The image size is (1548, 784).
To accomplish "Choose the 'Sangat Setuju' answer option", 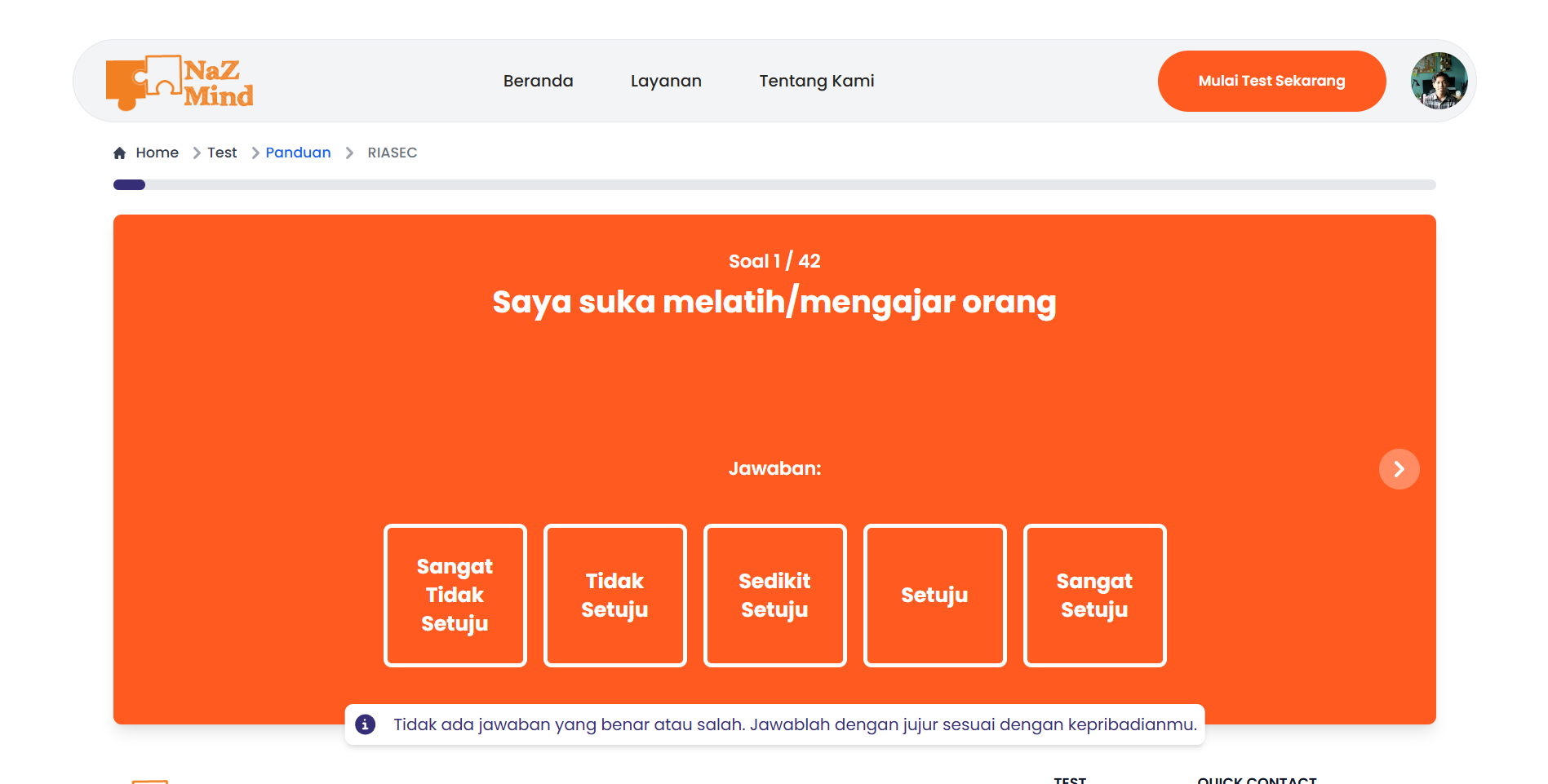I will [1094, 595].
